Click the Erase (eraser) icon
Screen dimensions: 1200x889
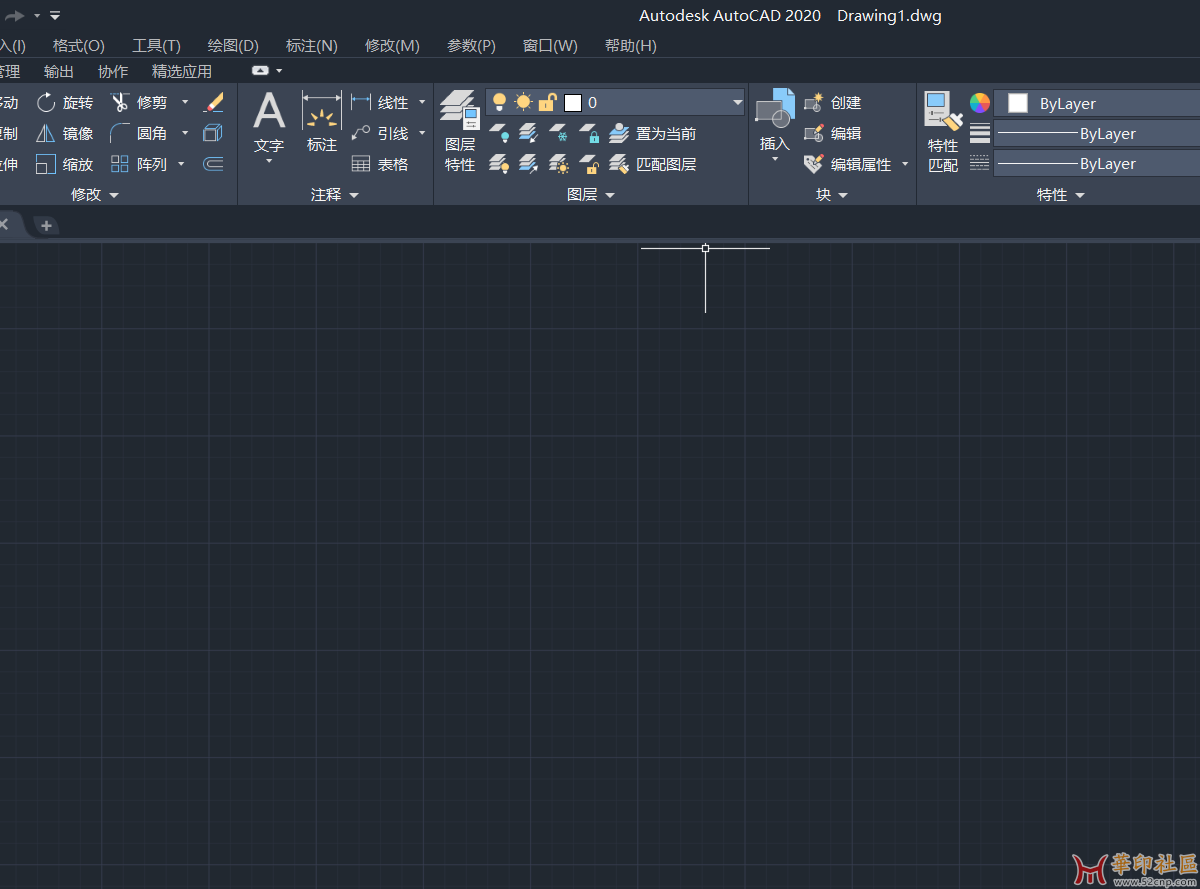coord(213,102)
